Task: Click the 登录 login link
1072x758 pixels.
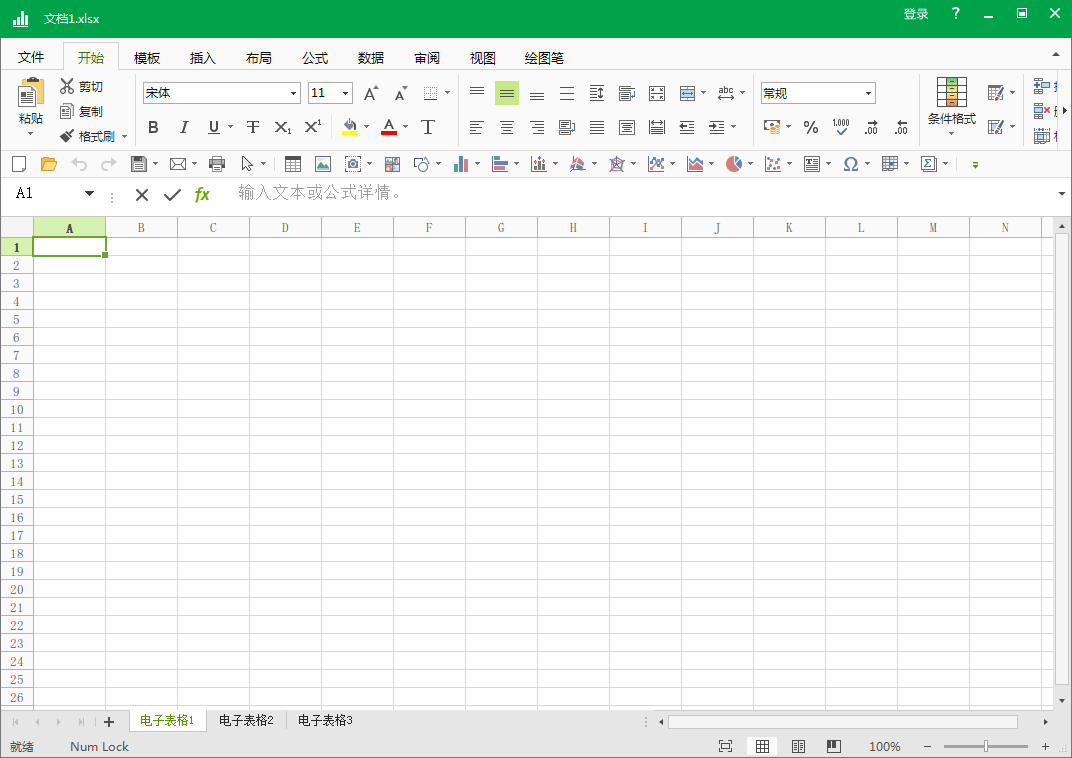Action: pos(915,15)
